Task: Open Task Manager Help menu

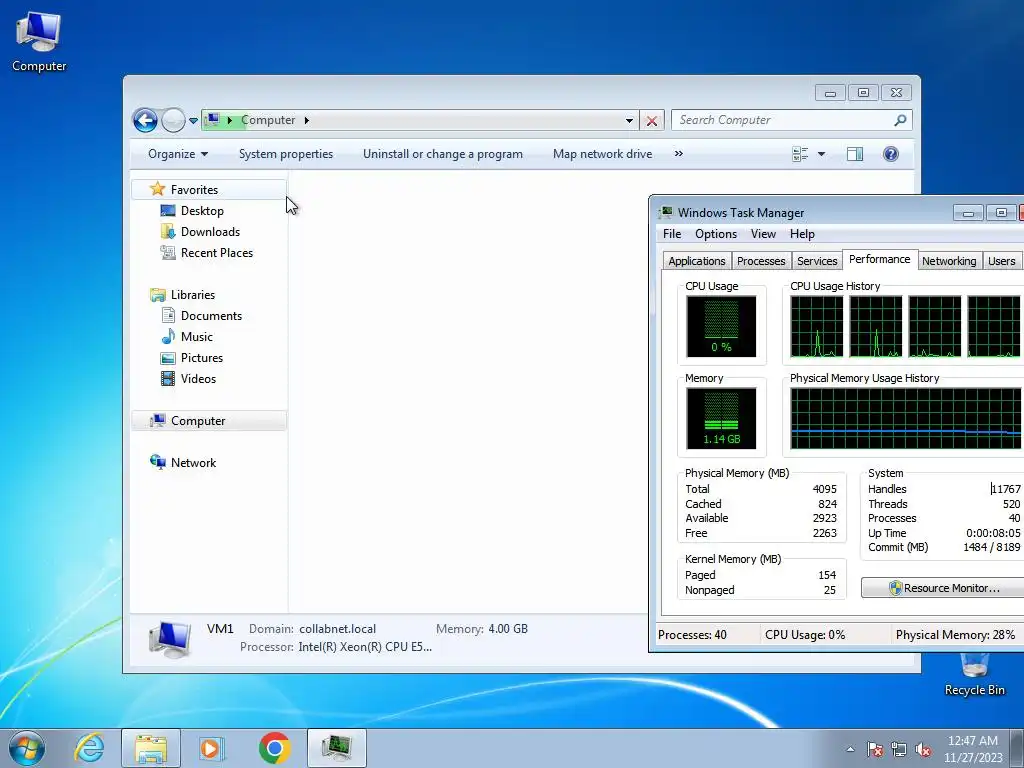Action: 802,234
